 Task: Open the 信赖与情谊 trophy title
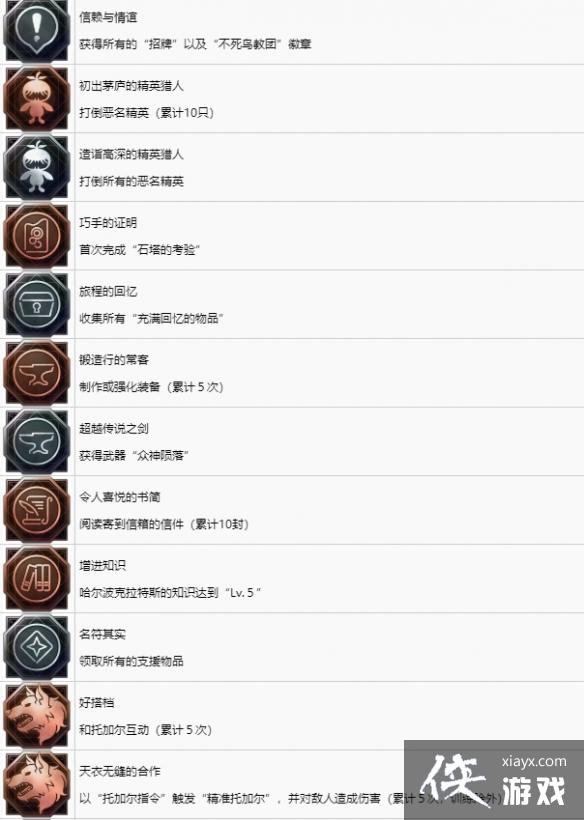coord(108,17)
